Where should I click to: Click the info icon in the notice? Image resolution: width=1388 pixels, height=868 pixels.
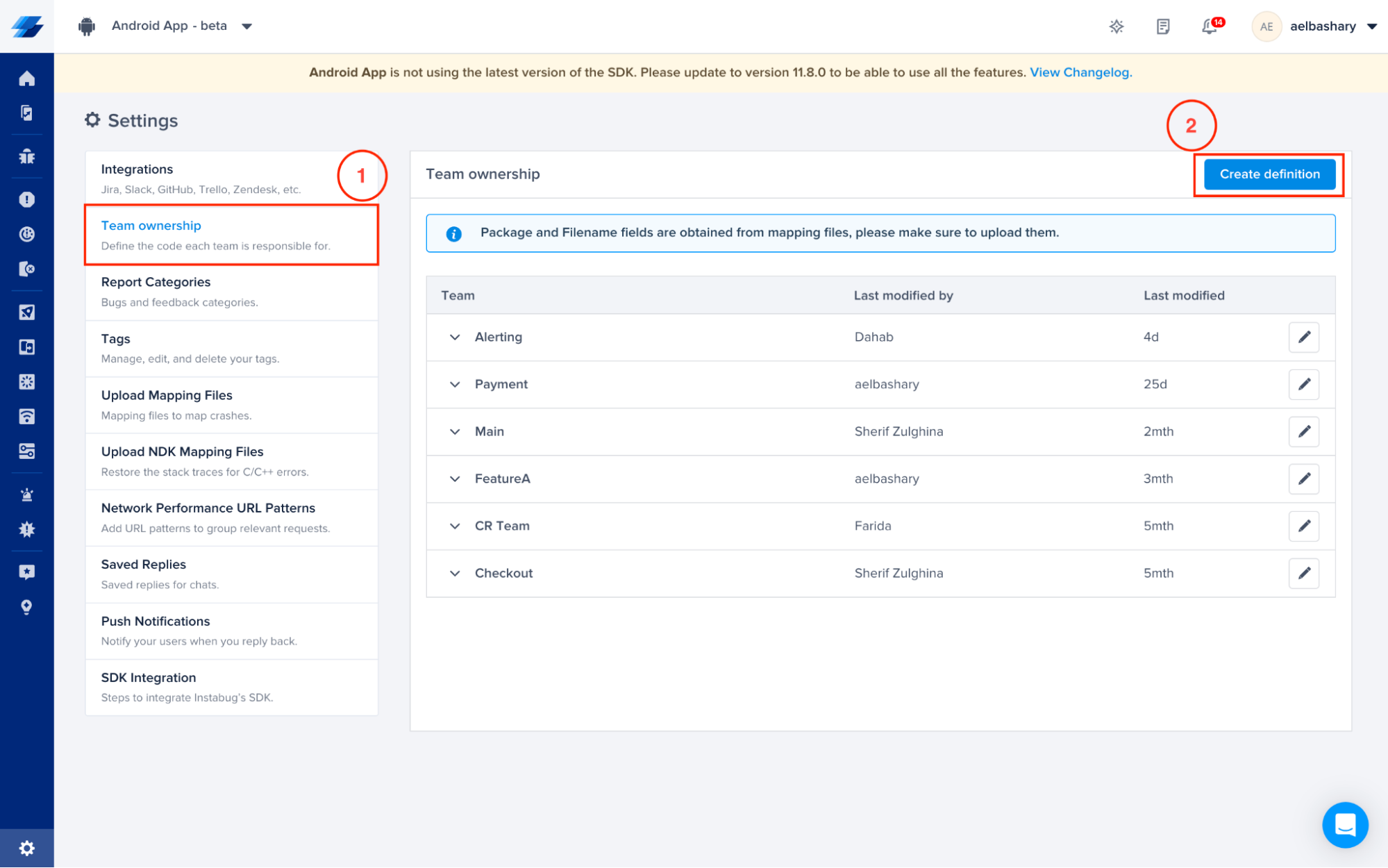tap(454, 233)
